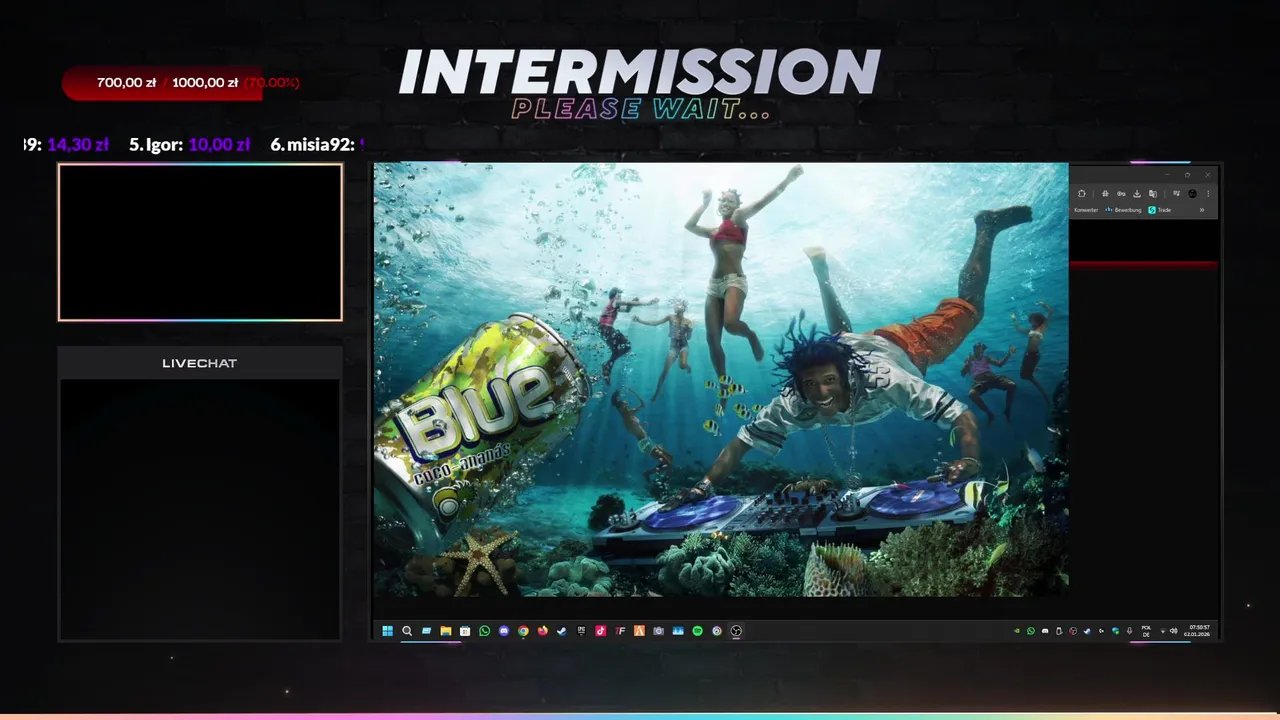This screenshot has width=1280, height=720.
Task: Open the red TF app in taskbar
Action: click(x=620, y=631)
